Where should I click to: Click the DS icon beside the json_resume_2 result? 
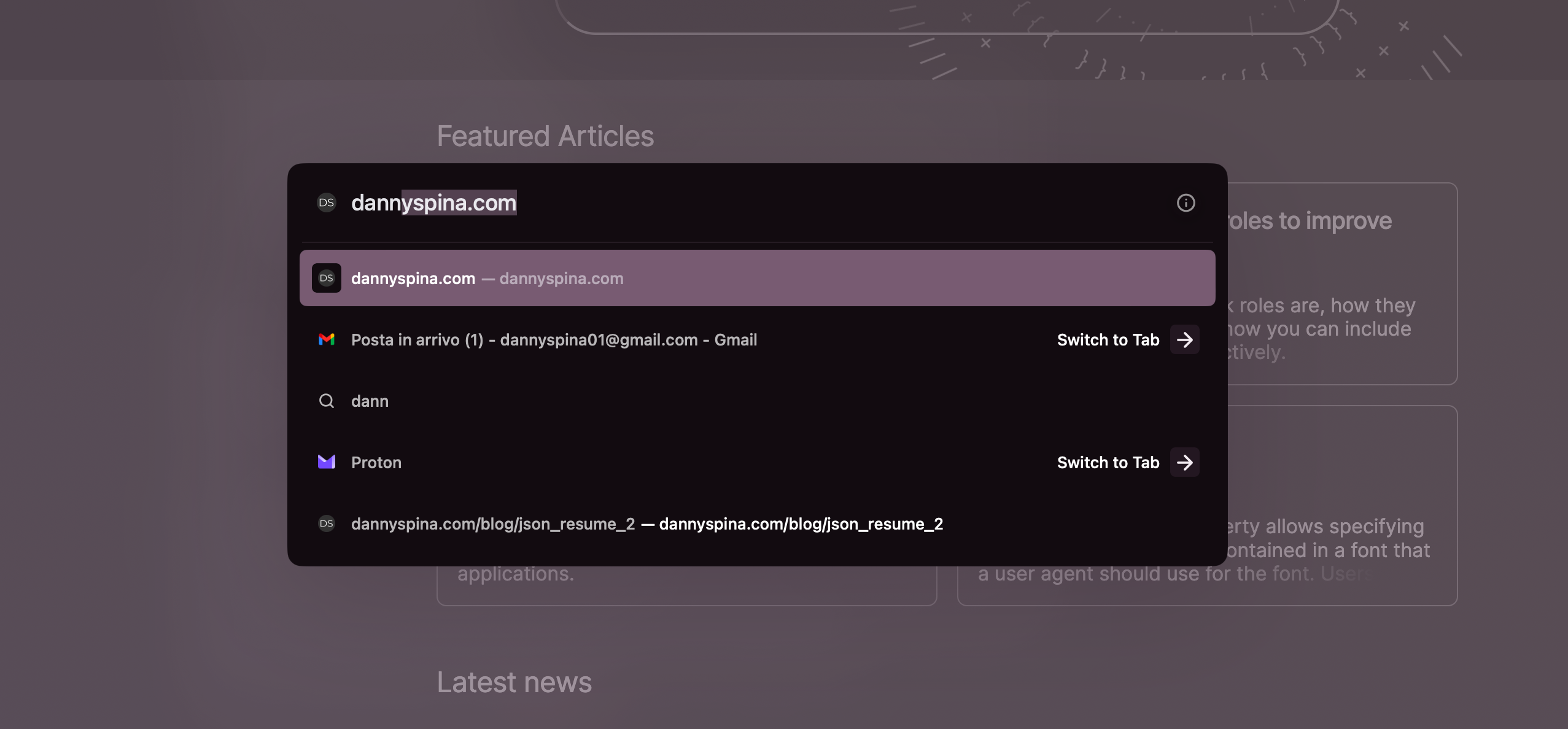pyautogui.click(x=327, y=523)
